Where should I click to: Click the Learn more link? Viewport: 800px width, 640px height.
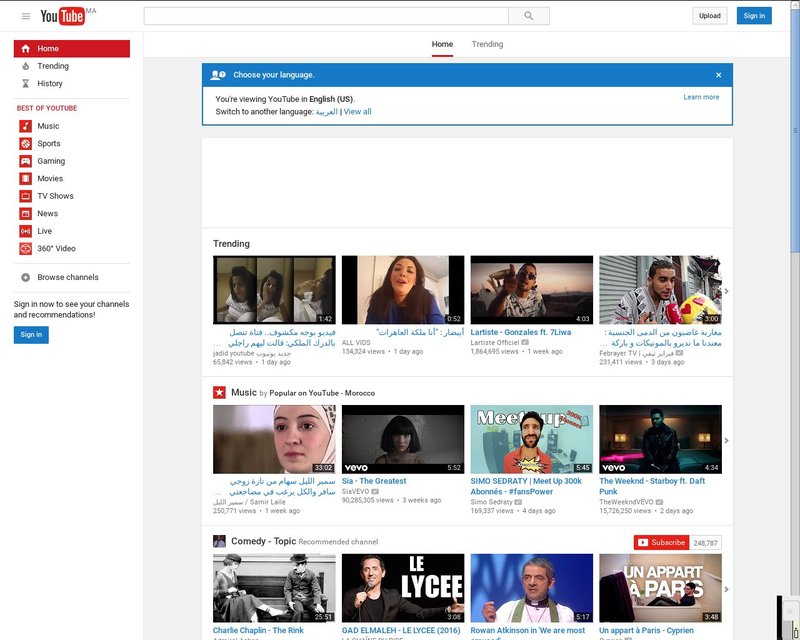(701, 97)
